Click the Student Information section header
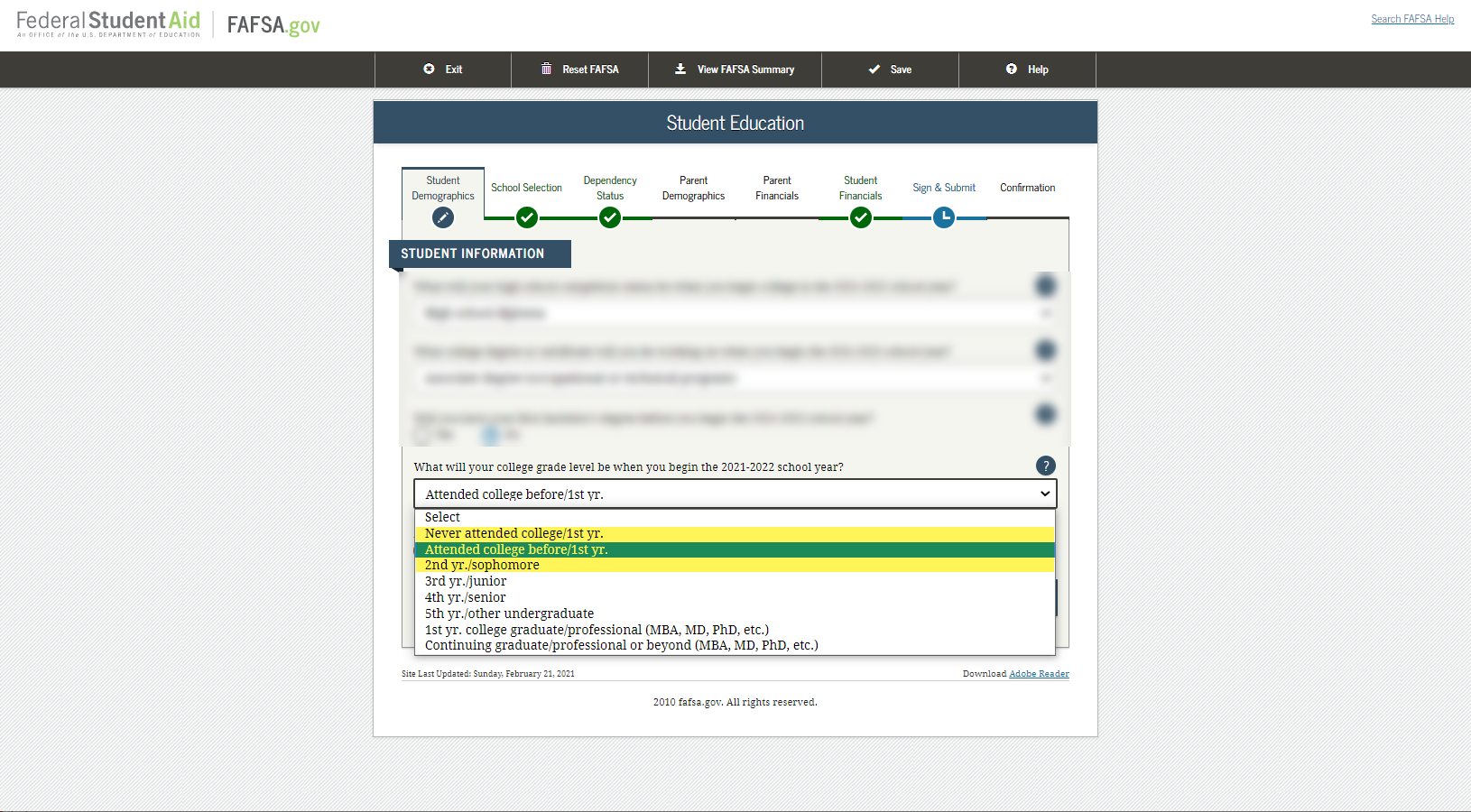 (x=480, y=254)
